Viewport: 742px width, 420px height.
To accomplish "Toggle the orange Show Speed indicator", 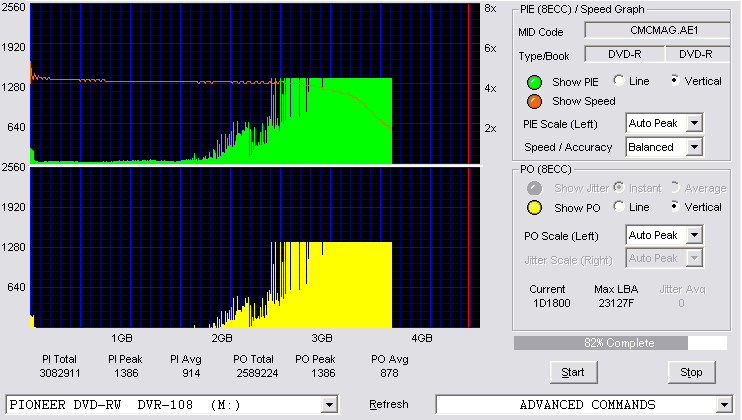I will [534, 101].
